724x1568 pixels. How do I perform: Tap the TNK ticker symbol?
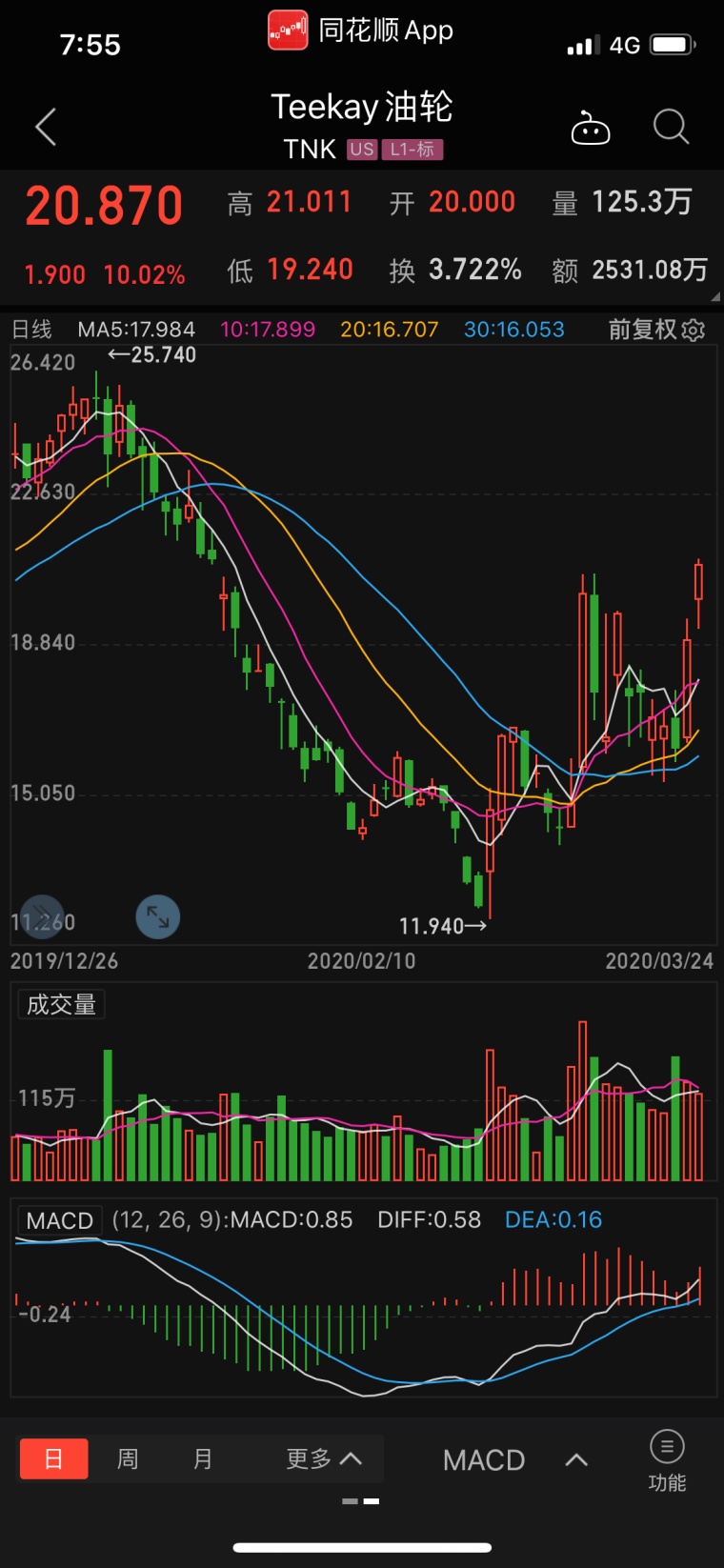coord(311,150)
